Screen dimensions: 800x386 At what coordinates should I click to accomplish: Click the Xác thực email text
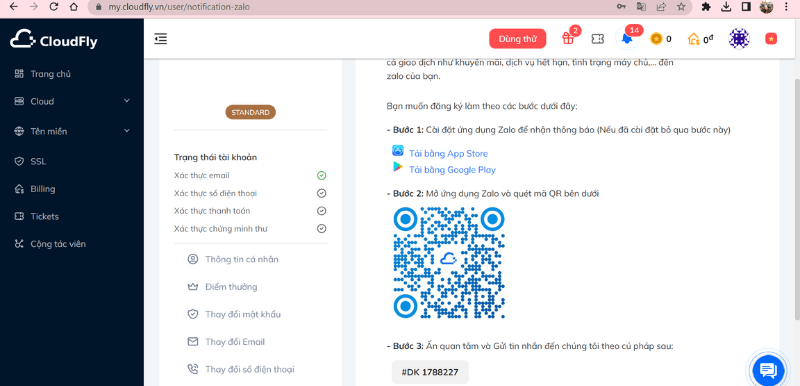coord(202,175)
